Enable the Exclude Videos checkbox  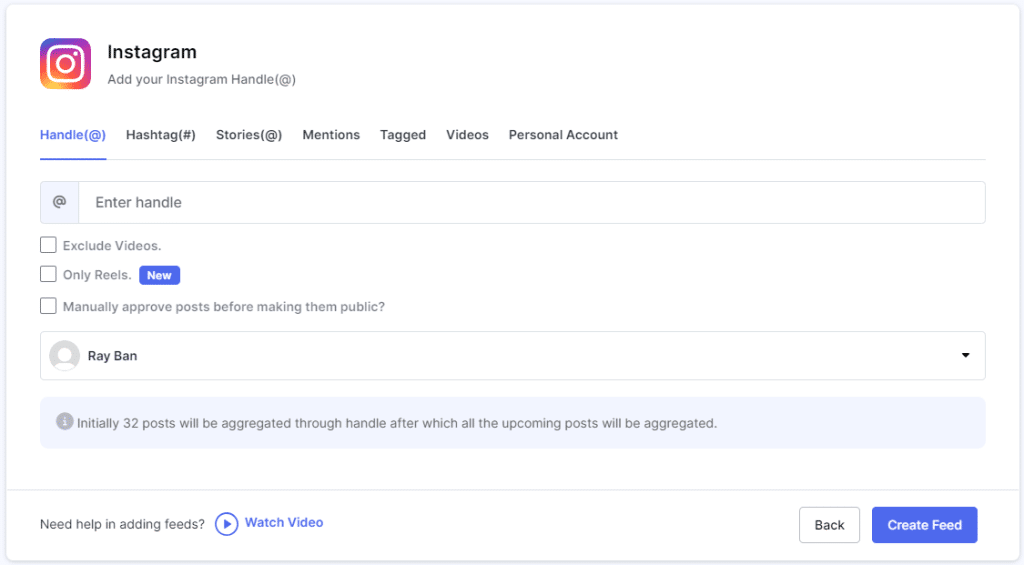[x=48, y=245]
